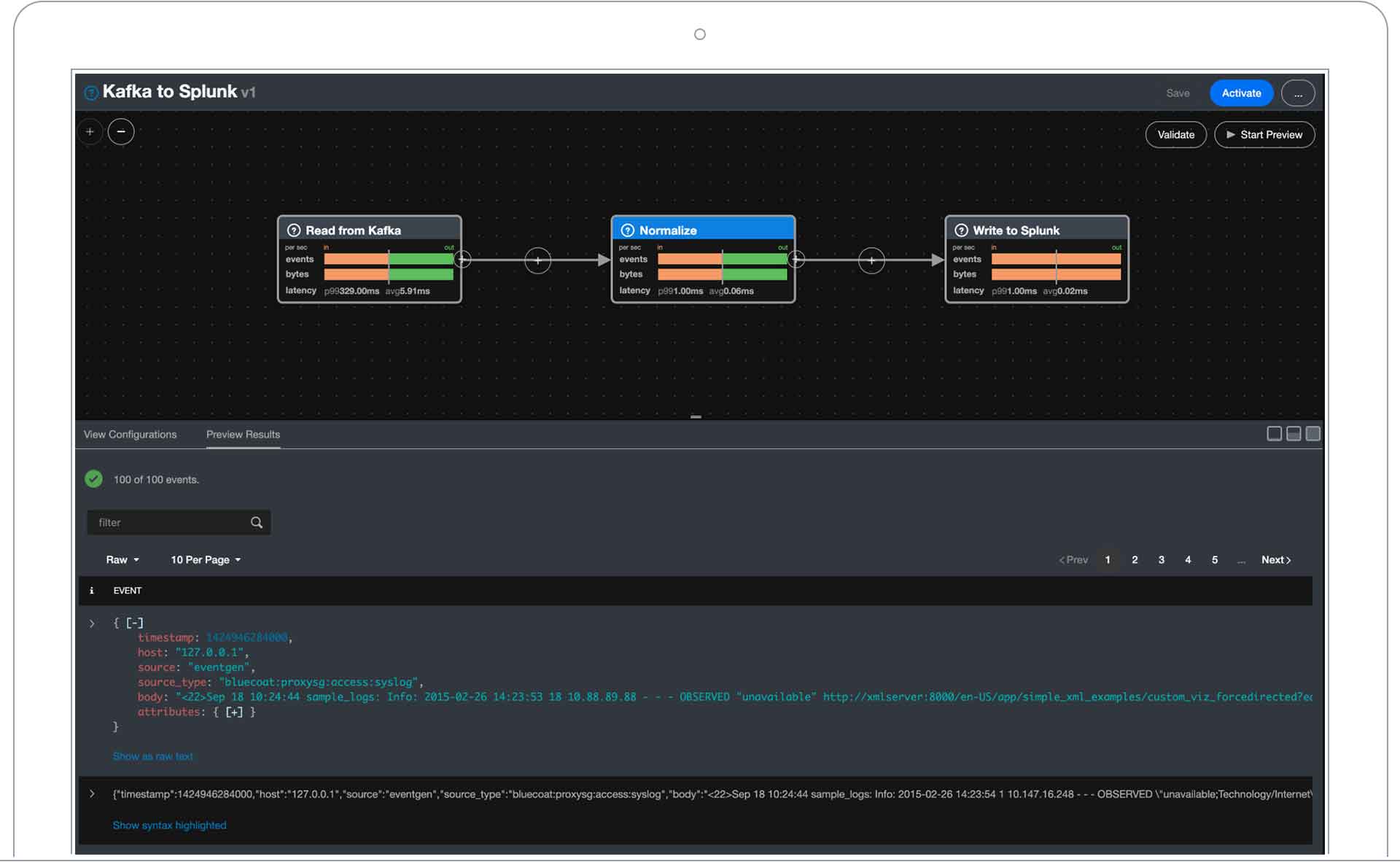Click Next to advance results page

pyautogui.click(x=1276, y=560)
